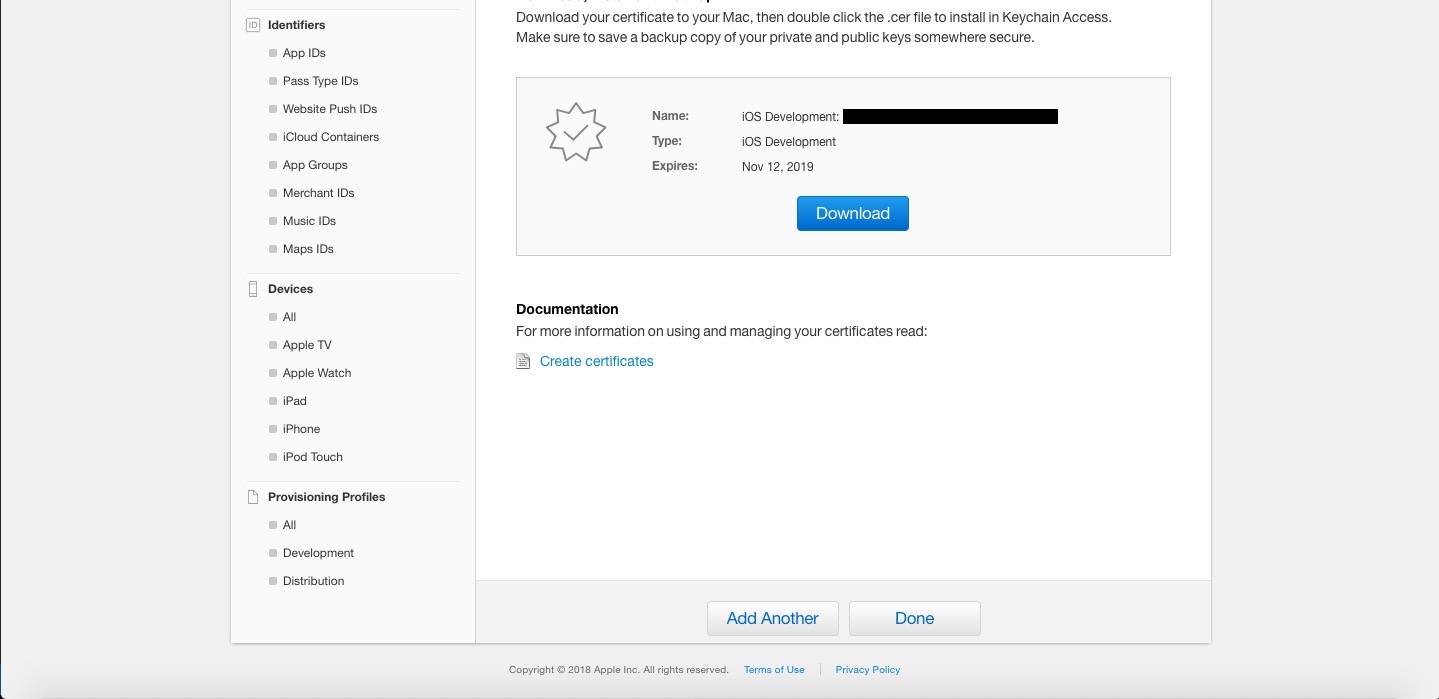Open Development provisioning profiles
The width and height of the screenshot is (1439, 699).
pyautogui.click(x=318, y=553)
